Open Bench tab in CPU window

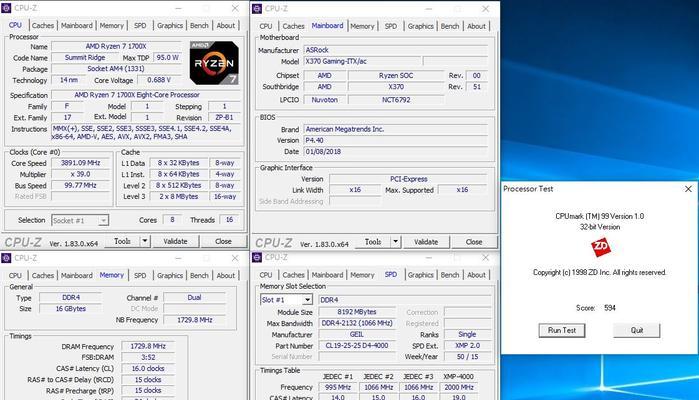[199, 25]
